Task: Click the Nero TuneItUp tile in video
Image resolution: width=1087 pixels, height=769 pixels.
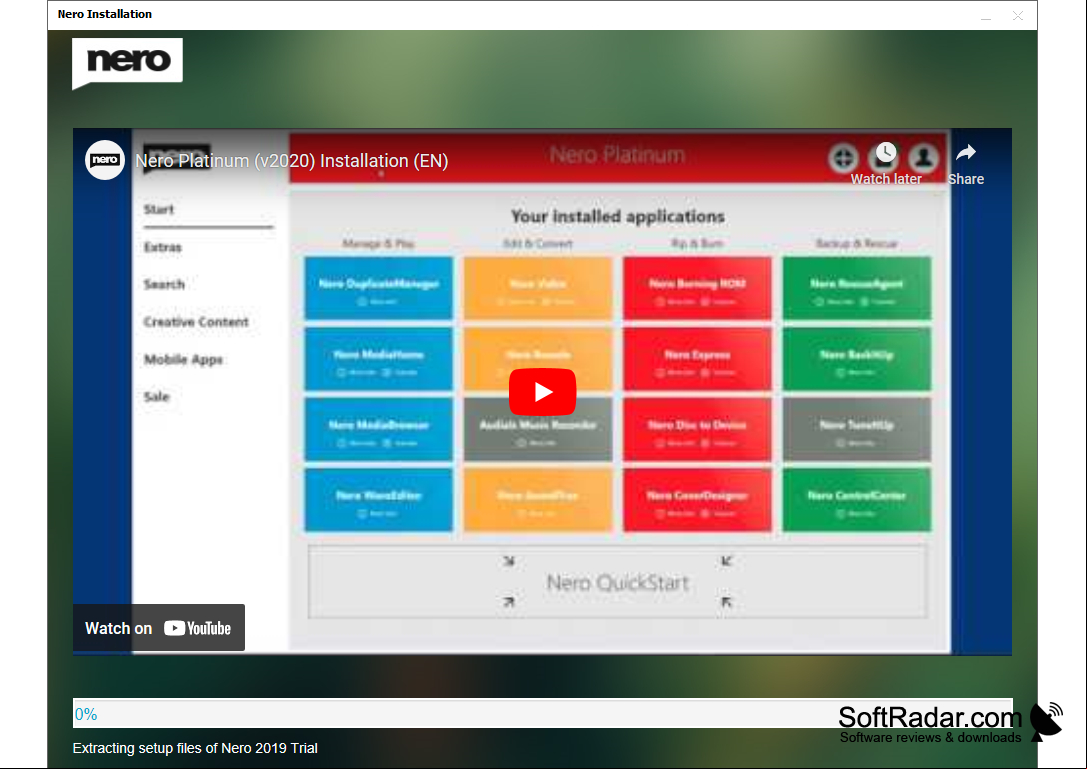Action: (857, 429)
